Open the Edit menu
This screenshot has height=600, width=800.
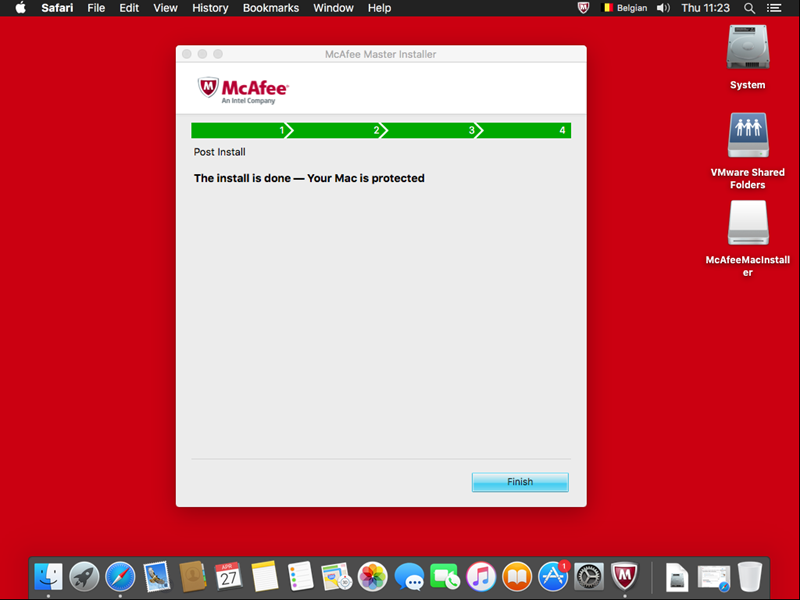pyautogui.click(x=129, y=8)
